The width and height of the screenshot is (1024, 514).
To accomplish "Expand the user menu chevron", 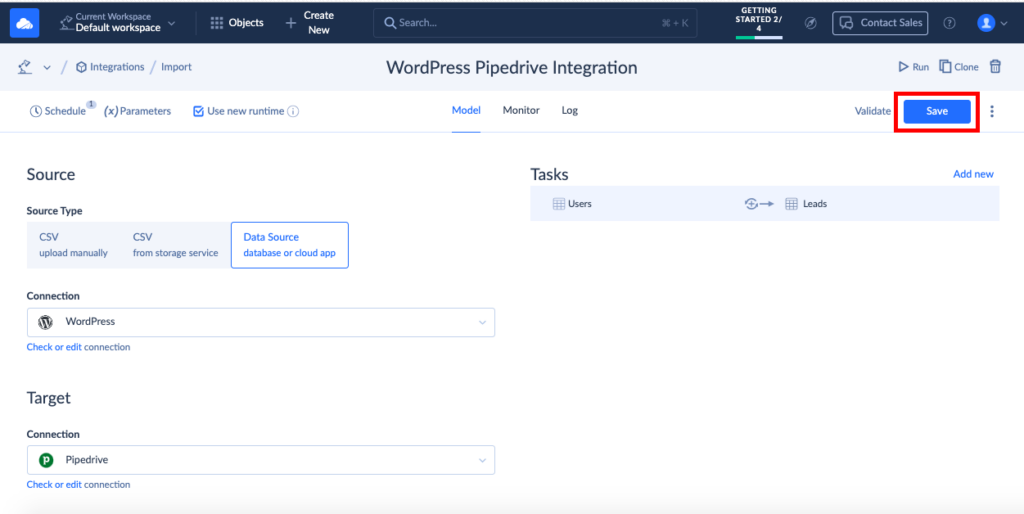I will [1004, 24].
